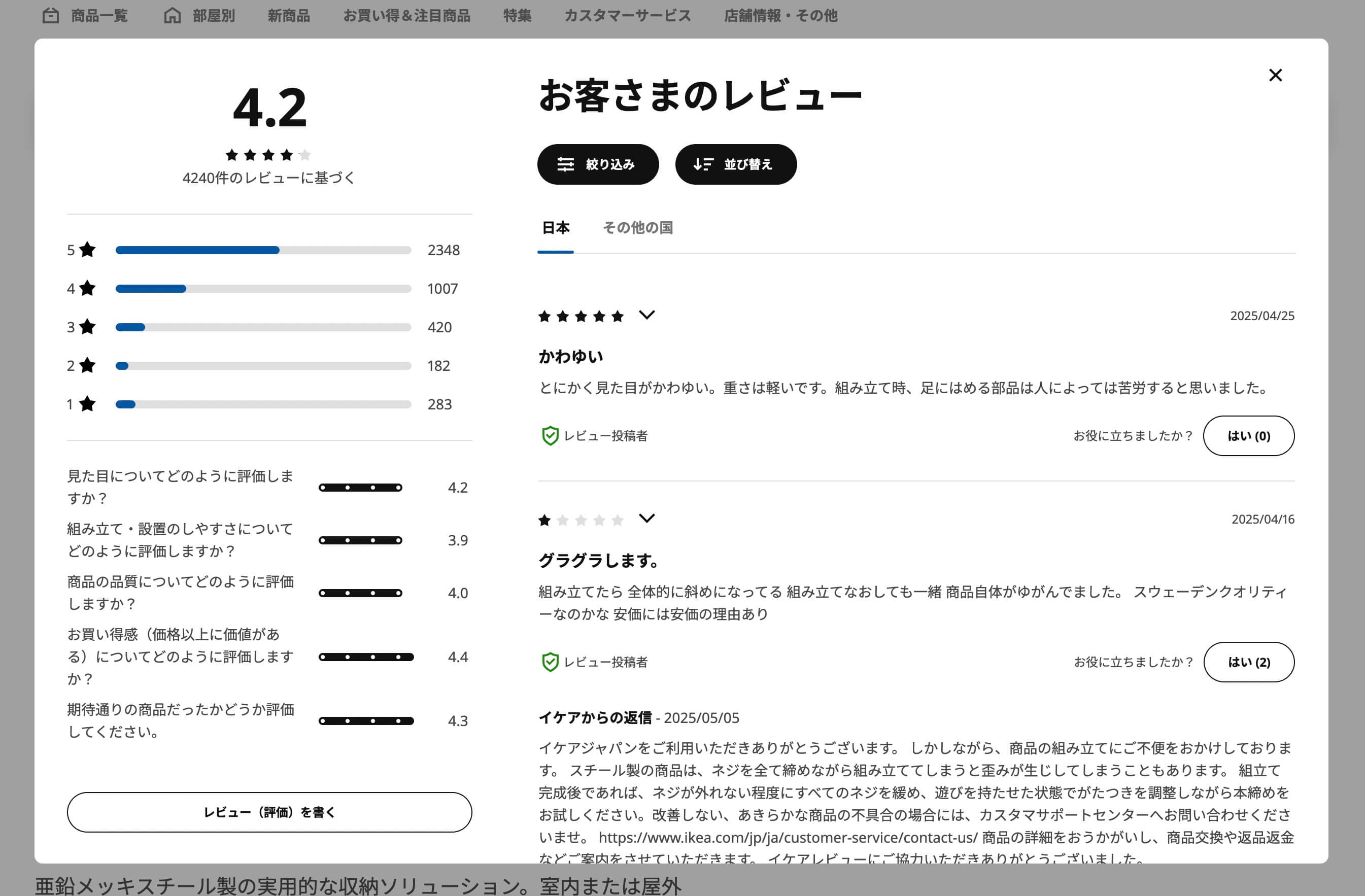Click the 283 one-star count
1365x896 pixels.
[x=439, y=404]
